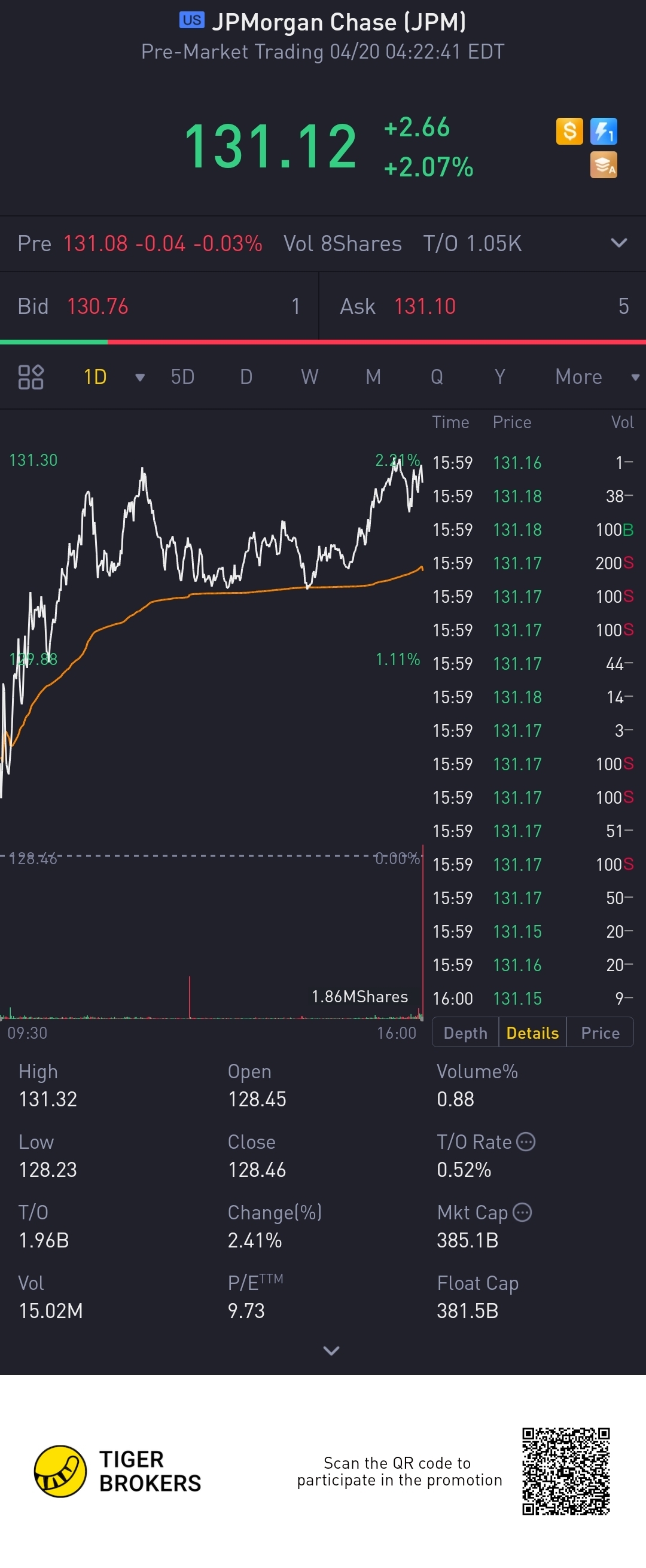Screen dimensions: 646x1568
Task: Tap the T/O Rate value 0.52%
Action: (464, 1170)
